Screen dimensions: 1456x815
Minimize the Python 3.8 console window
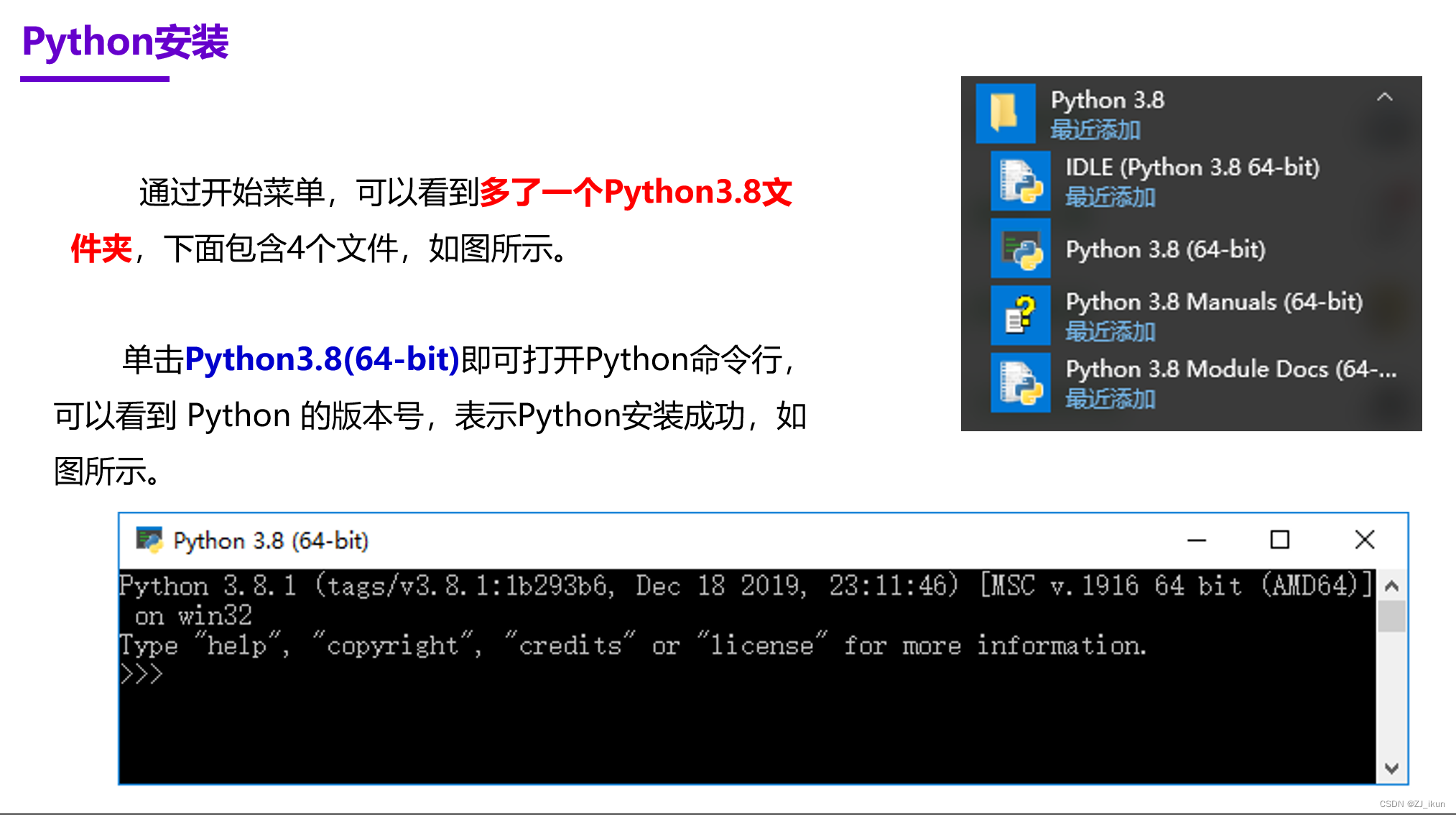[1197, 540]
